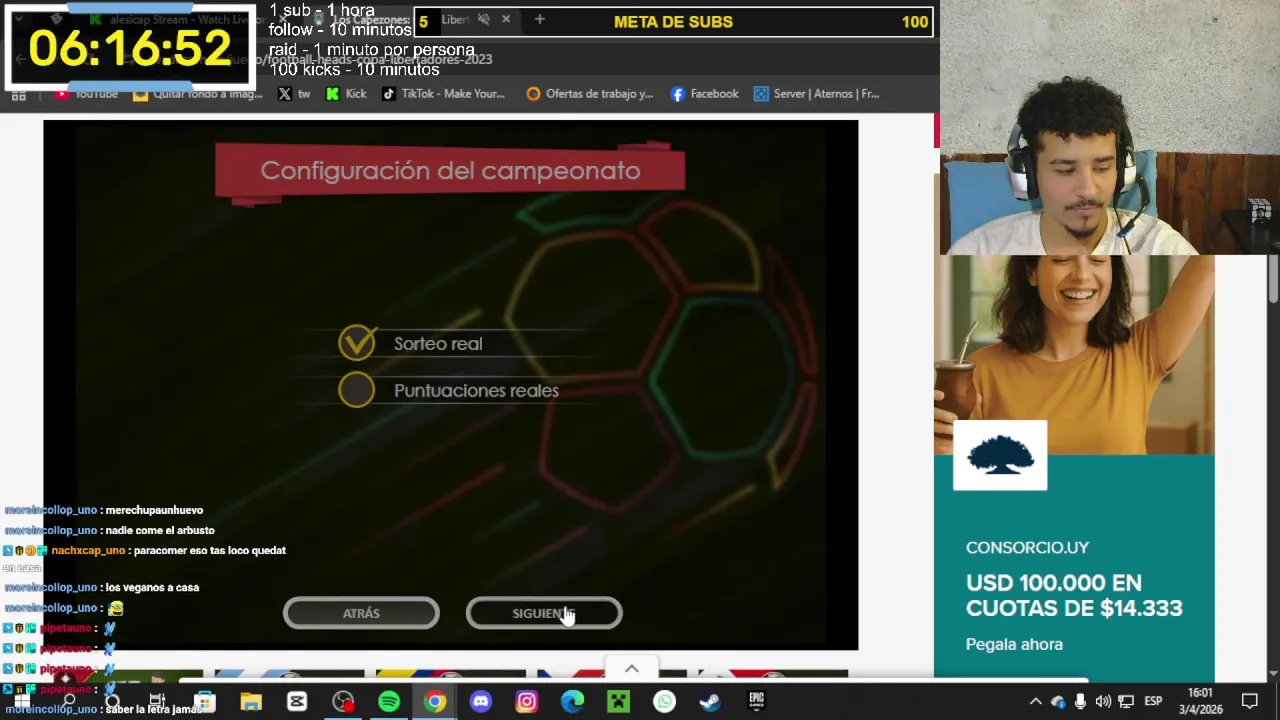Open Instagram from the taskbar
The image size is (1280, 720).
point(526,702)
